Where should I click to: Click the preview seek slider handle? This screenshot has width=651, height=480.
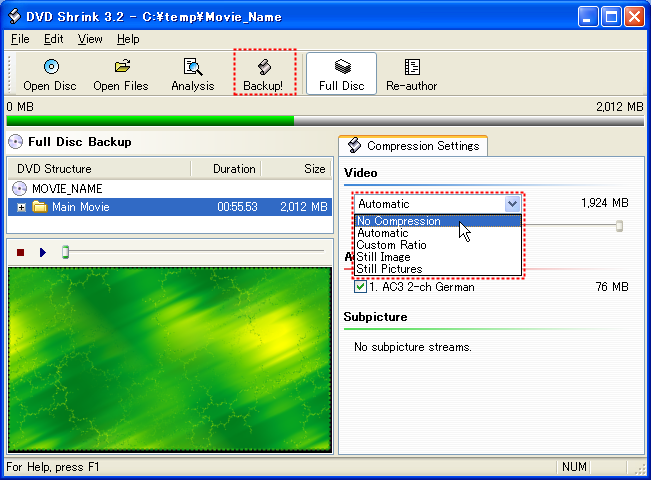pos(66,252)
